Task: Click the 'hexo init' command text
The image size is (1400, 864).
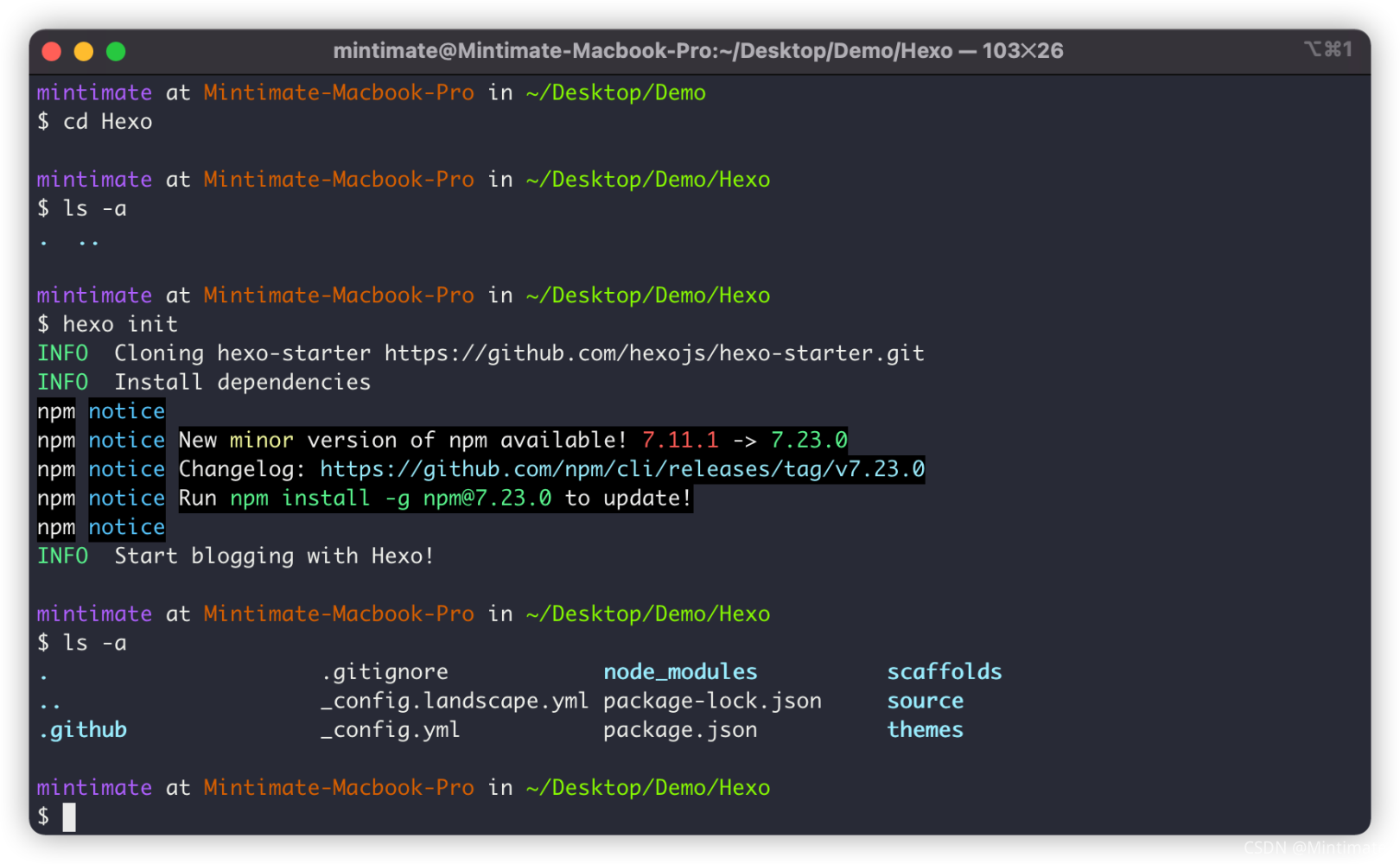Action: click(120, 324)
